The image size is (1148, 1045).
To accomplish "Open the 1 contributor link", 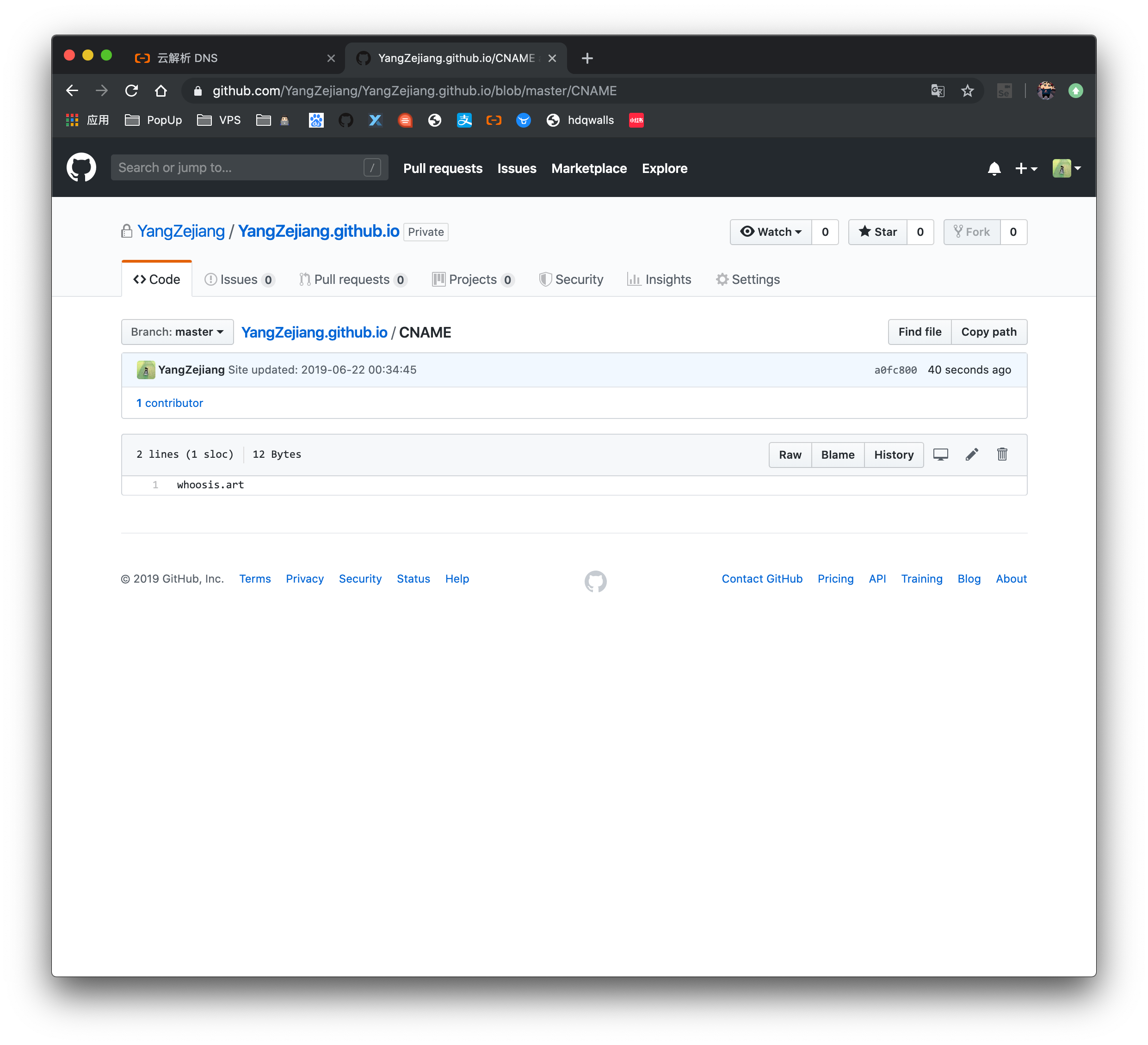I will point(170,403).
